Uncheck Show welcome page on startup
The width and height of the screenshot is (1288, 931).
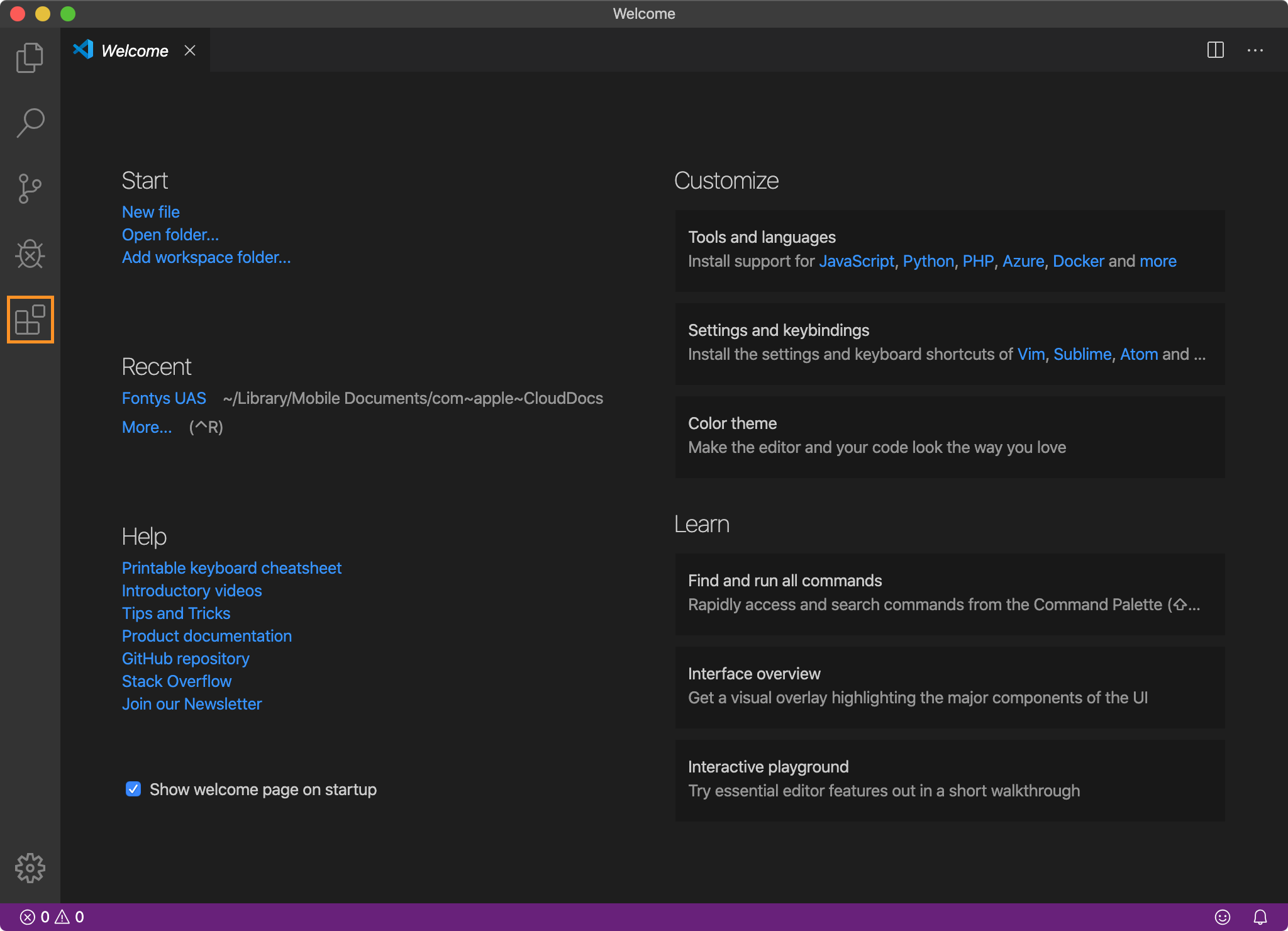[133, 789]
